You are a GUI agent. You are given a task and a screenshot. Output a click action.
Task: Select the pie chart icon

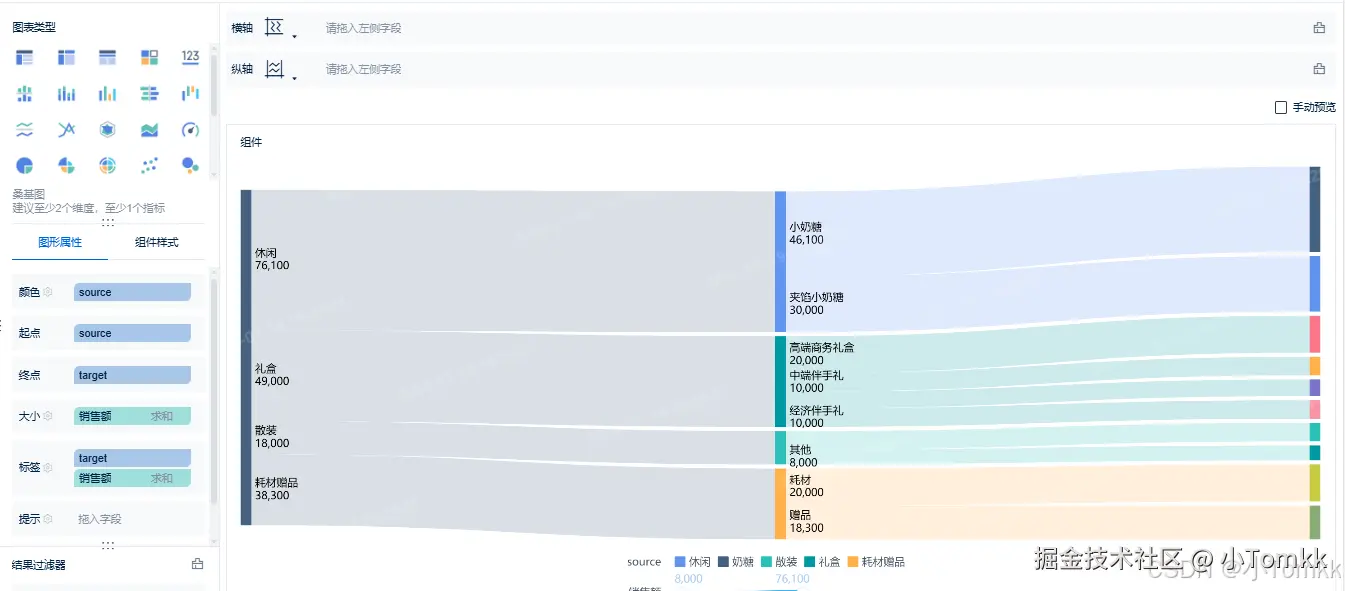pyautogui.click(x=25, y=165)
